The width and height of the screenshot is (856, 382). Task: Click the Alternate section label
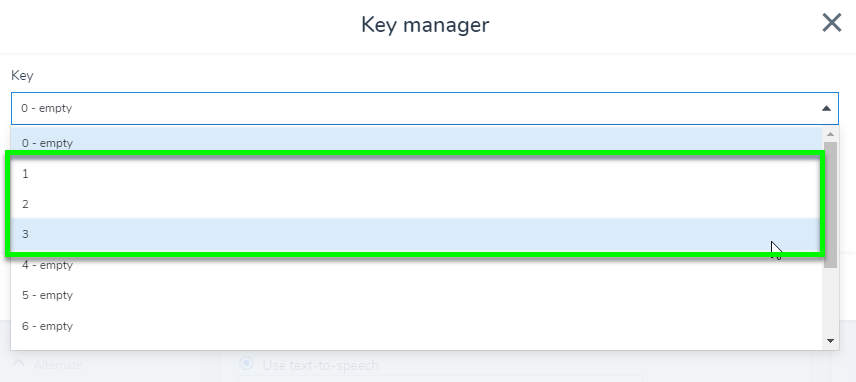58,365
